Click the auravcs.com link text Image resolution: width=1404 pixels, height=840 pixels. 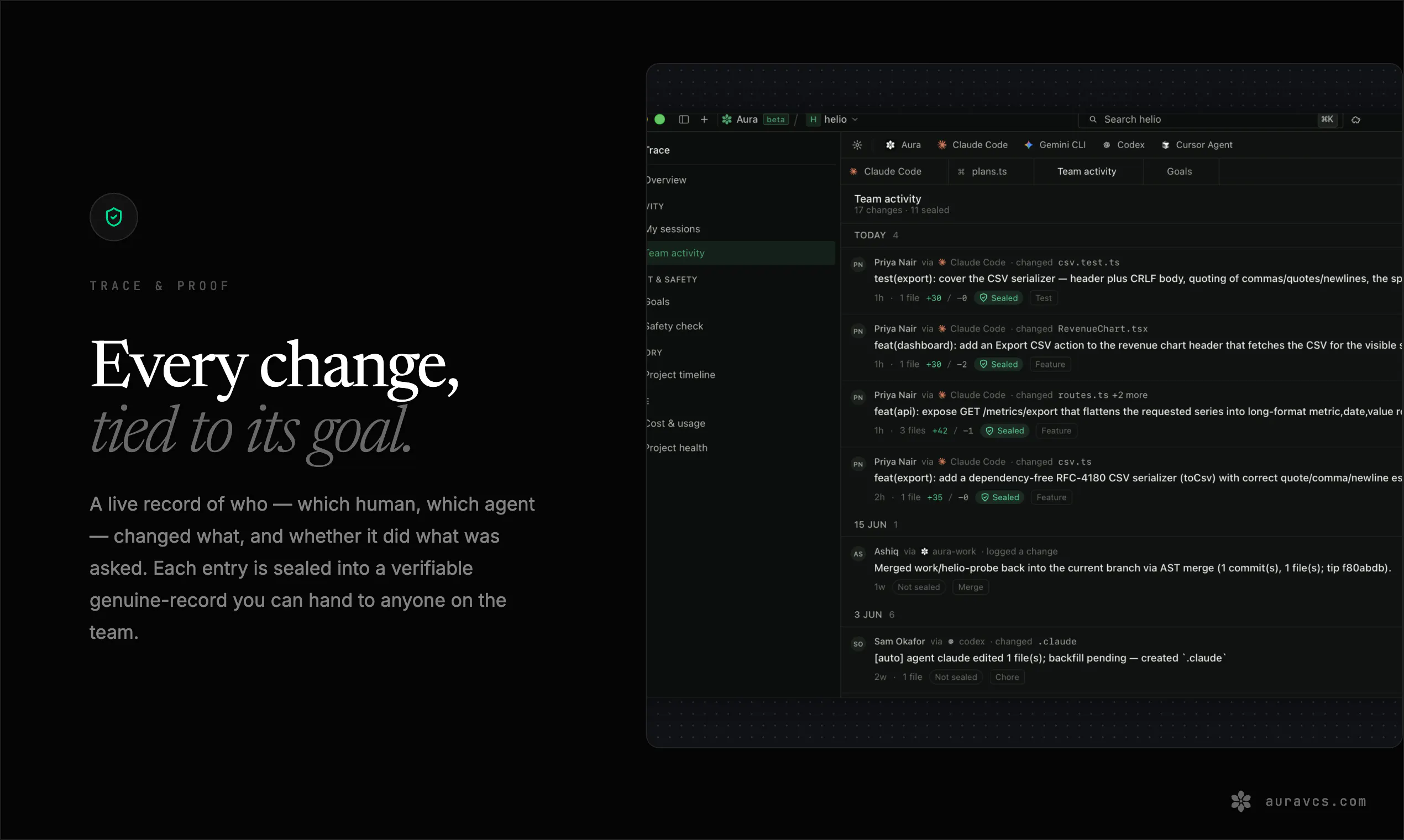[x=1316, y=801]
